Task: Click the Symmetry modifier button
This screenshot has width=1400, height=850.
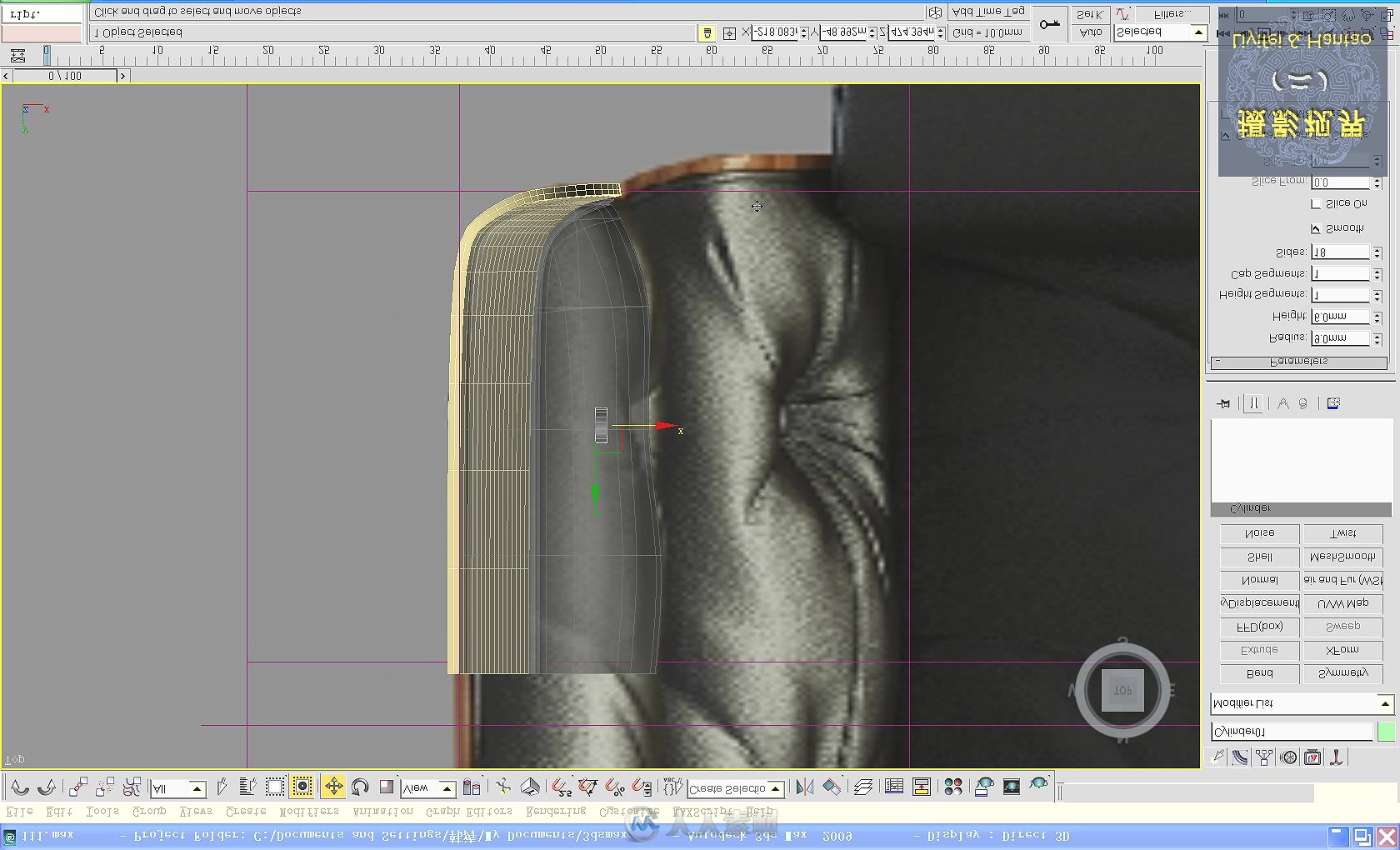Action: tap(1342, 674)
